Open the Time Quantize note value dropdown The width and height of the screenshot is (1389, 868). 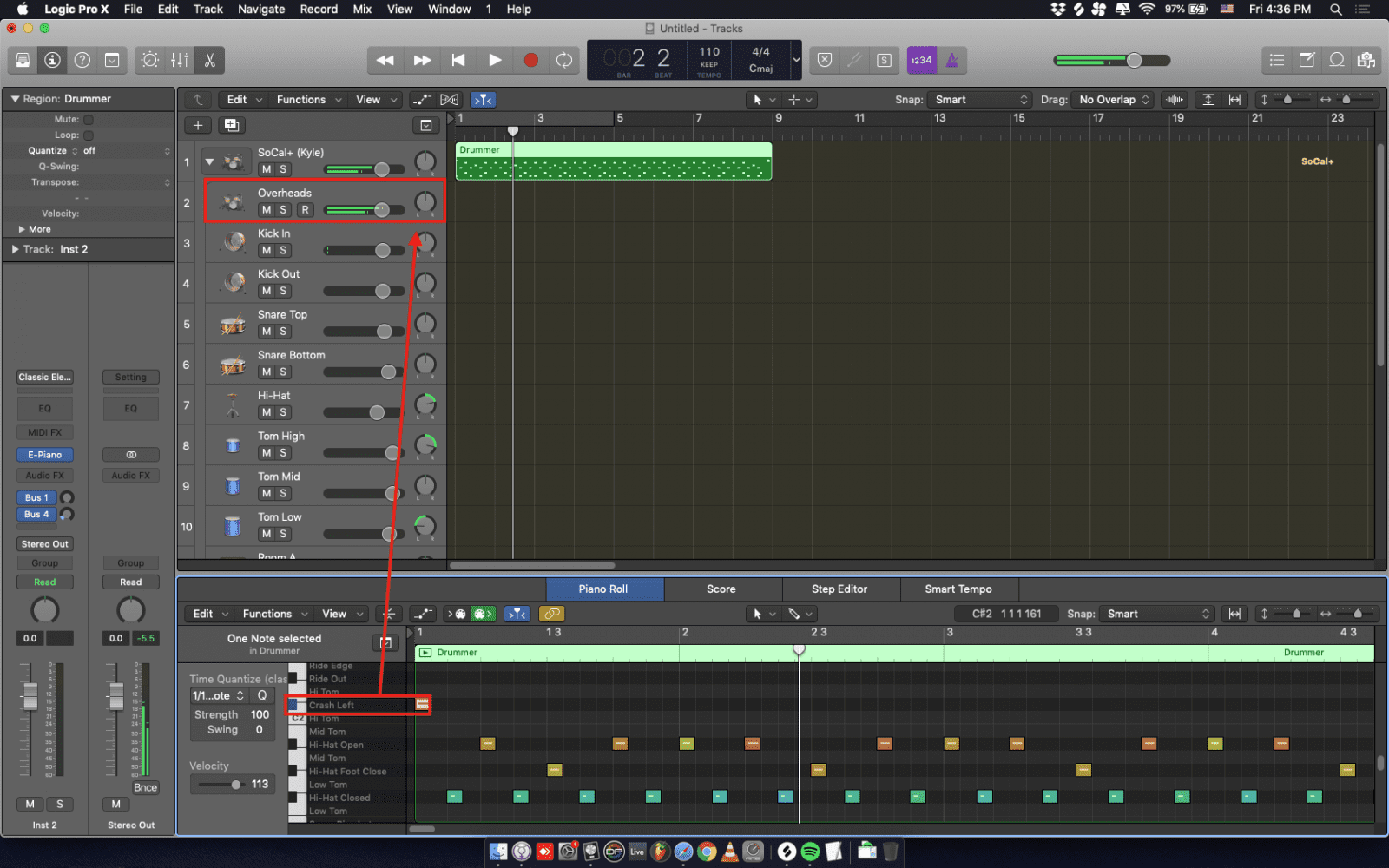click(218, 696)
